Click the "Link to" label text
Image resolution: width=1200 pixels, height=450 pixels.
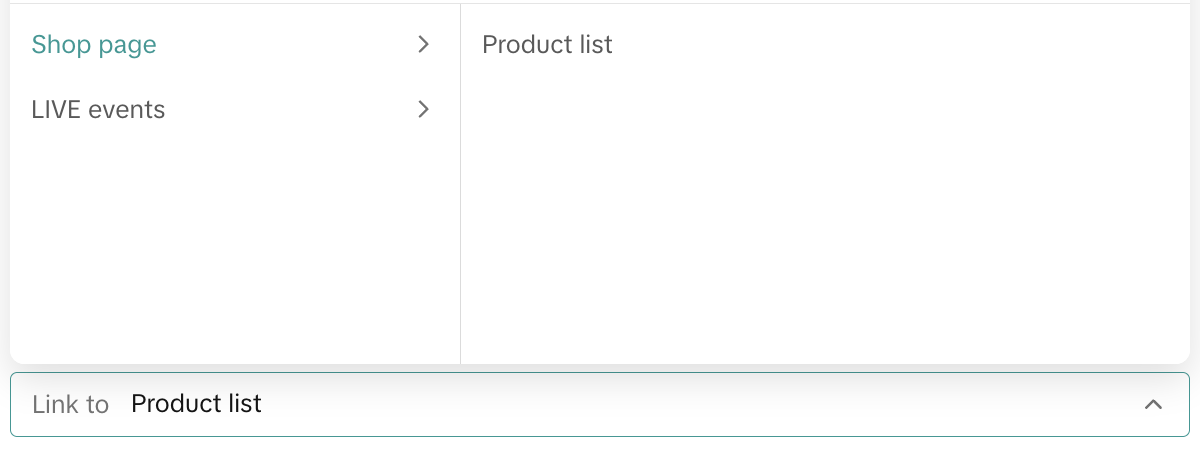pos(70,405)
